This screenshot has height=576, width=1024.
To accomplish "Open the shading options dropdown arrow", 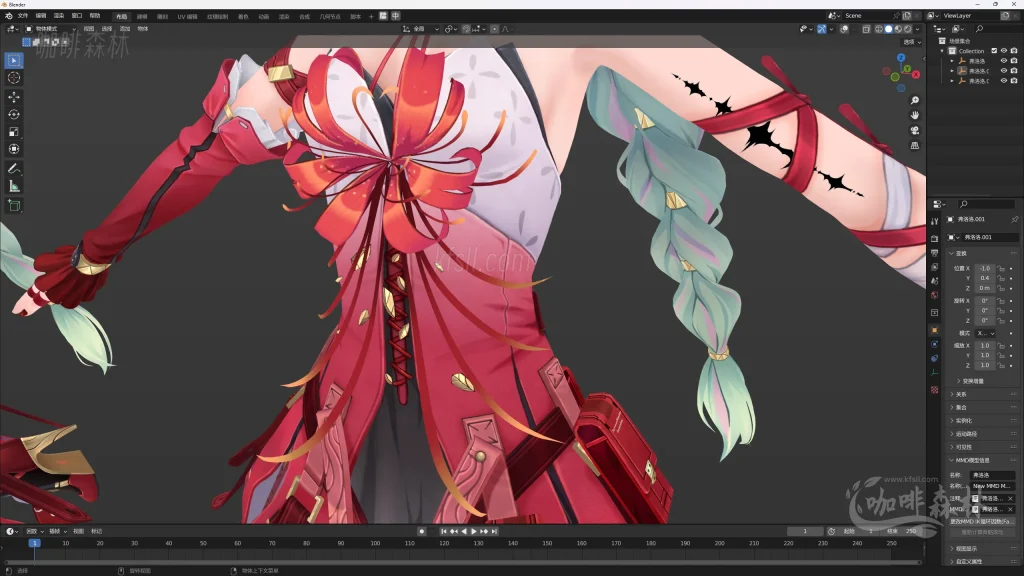I will coord(918,29).
